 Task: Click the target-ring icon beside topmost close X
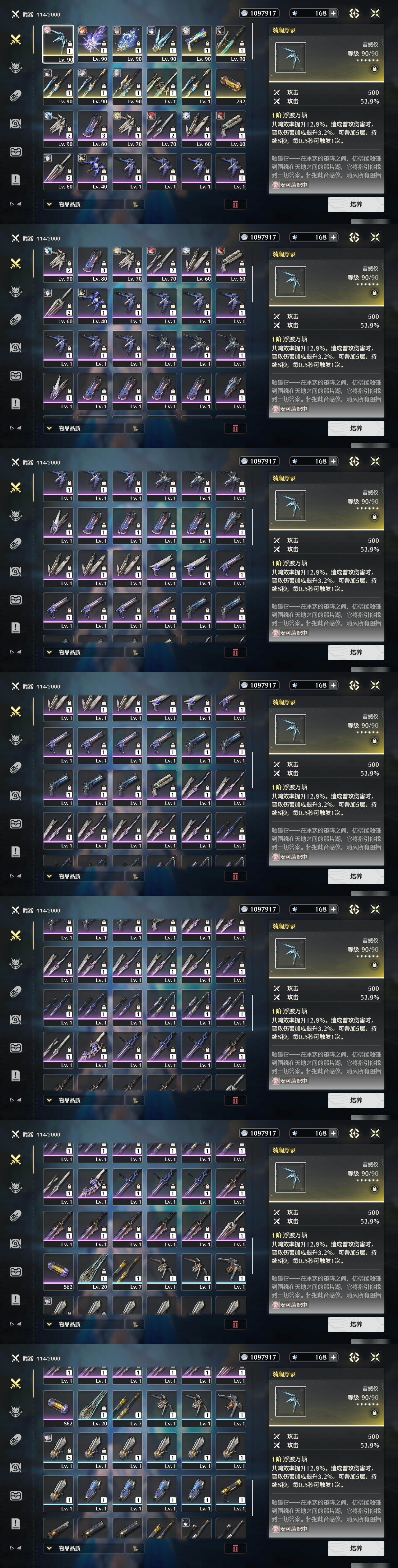354,13
